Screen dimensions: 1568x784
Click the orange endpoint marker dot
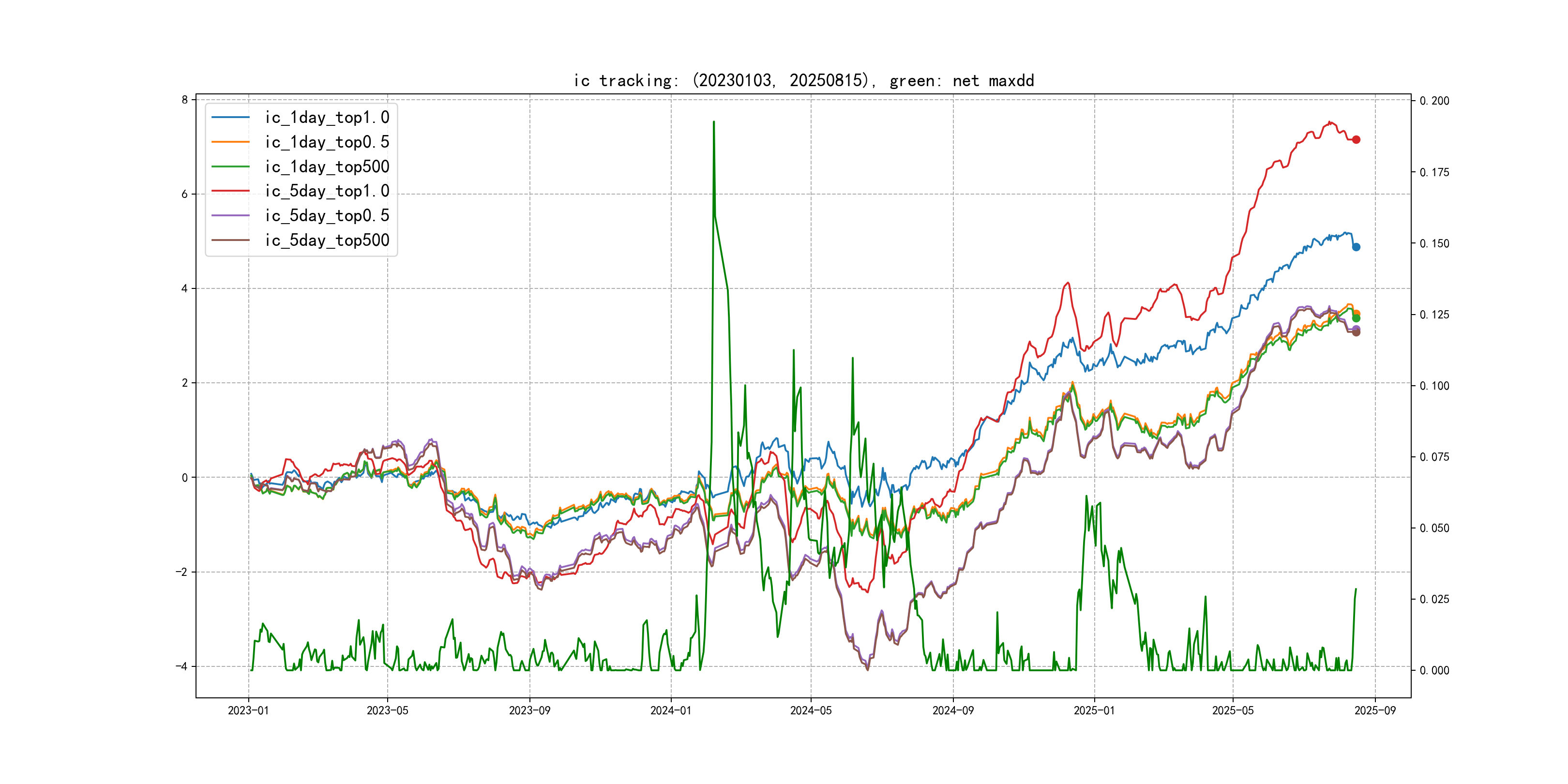tap(1356, 313)
